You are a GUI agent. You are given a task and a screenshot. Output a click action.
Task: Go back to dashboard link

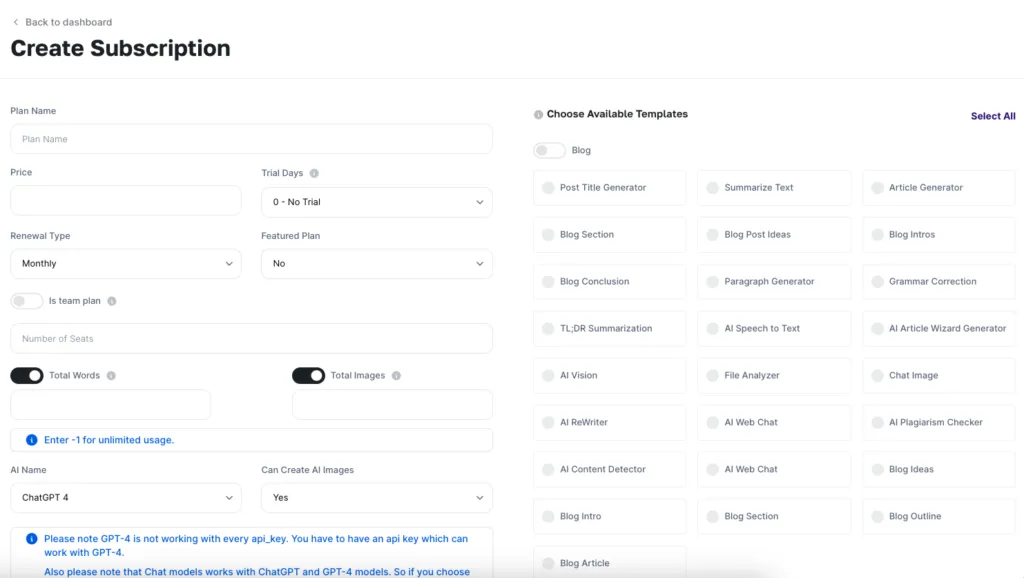pyautogui.click(x=69, y=22)
